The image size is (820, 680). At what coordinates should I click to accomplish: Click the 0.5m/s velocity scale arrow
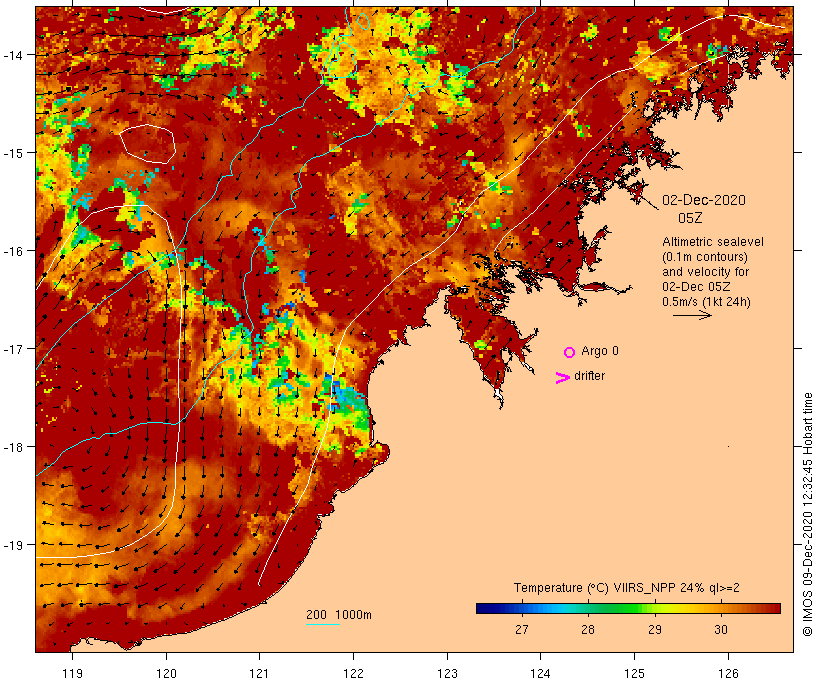coord(692,315)
